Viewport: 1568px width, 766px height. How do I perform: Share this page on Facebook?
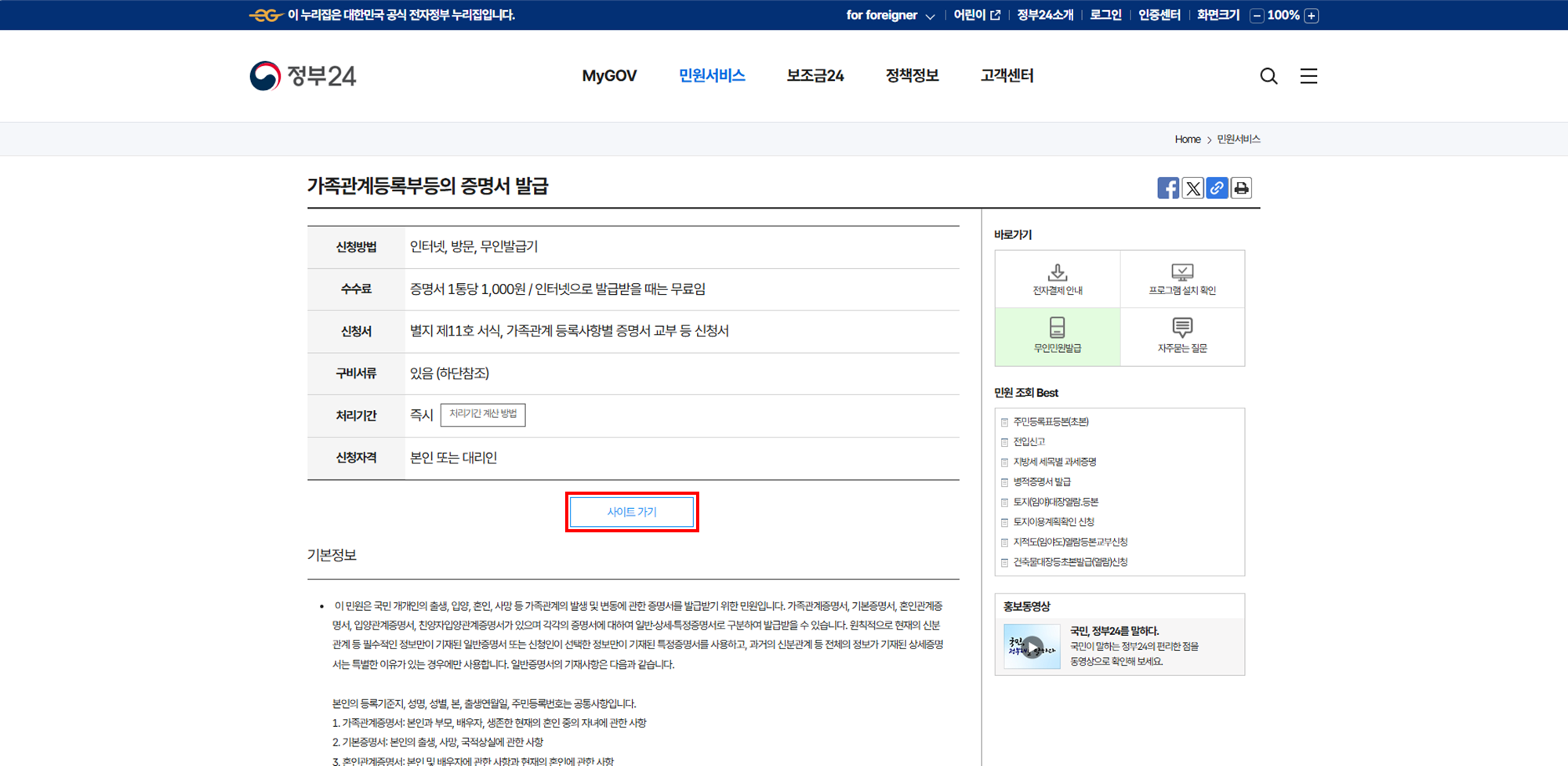tap(1167, 187)
